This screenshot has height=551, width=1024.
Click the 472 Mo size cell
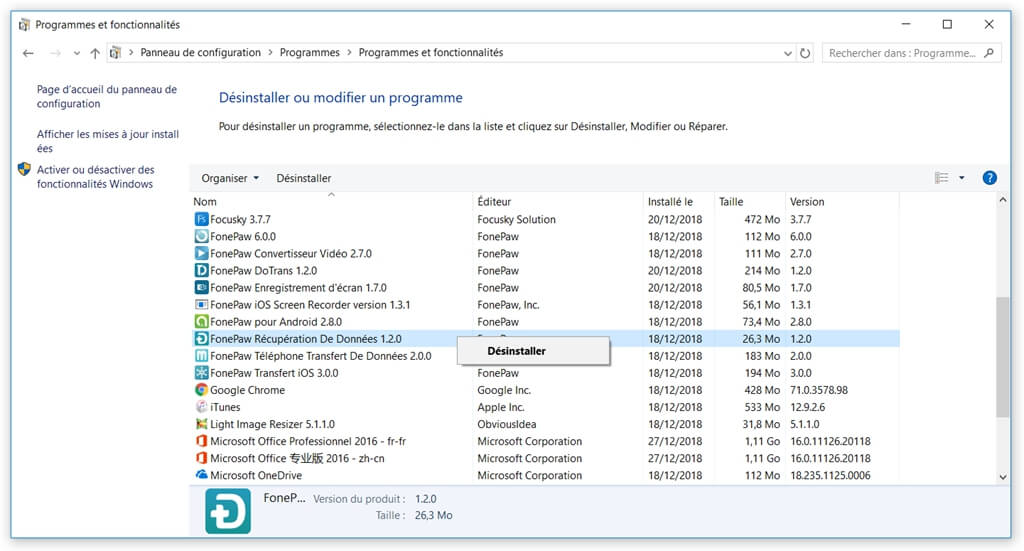coord(762,219)
